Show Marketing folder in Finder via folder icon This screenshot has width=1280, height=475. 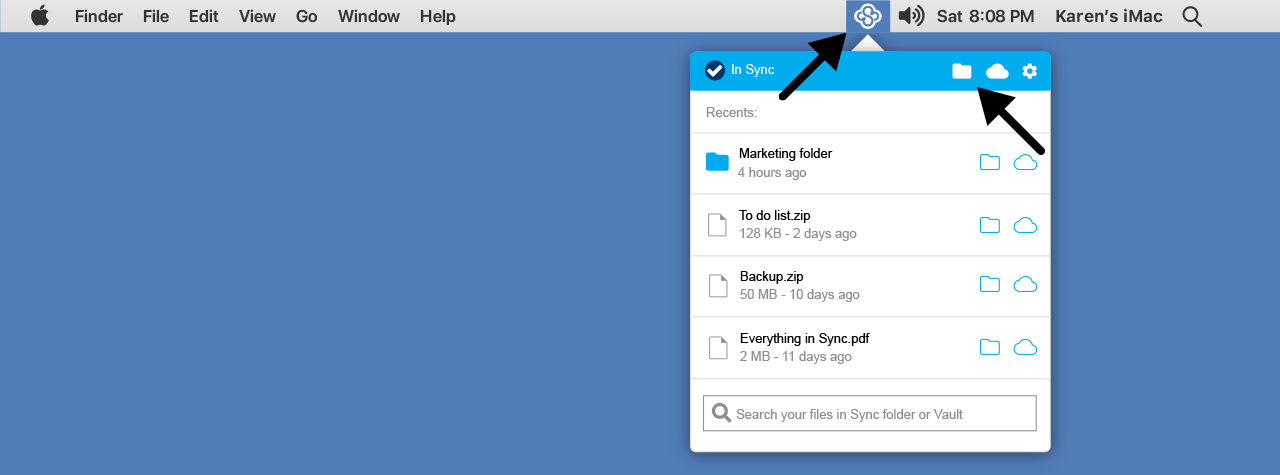pyautogui.click(x=989, y=163)
